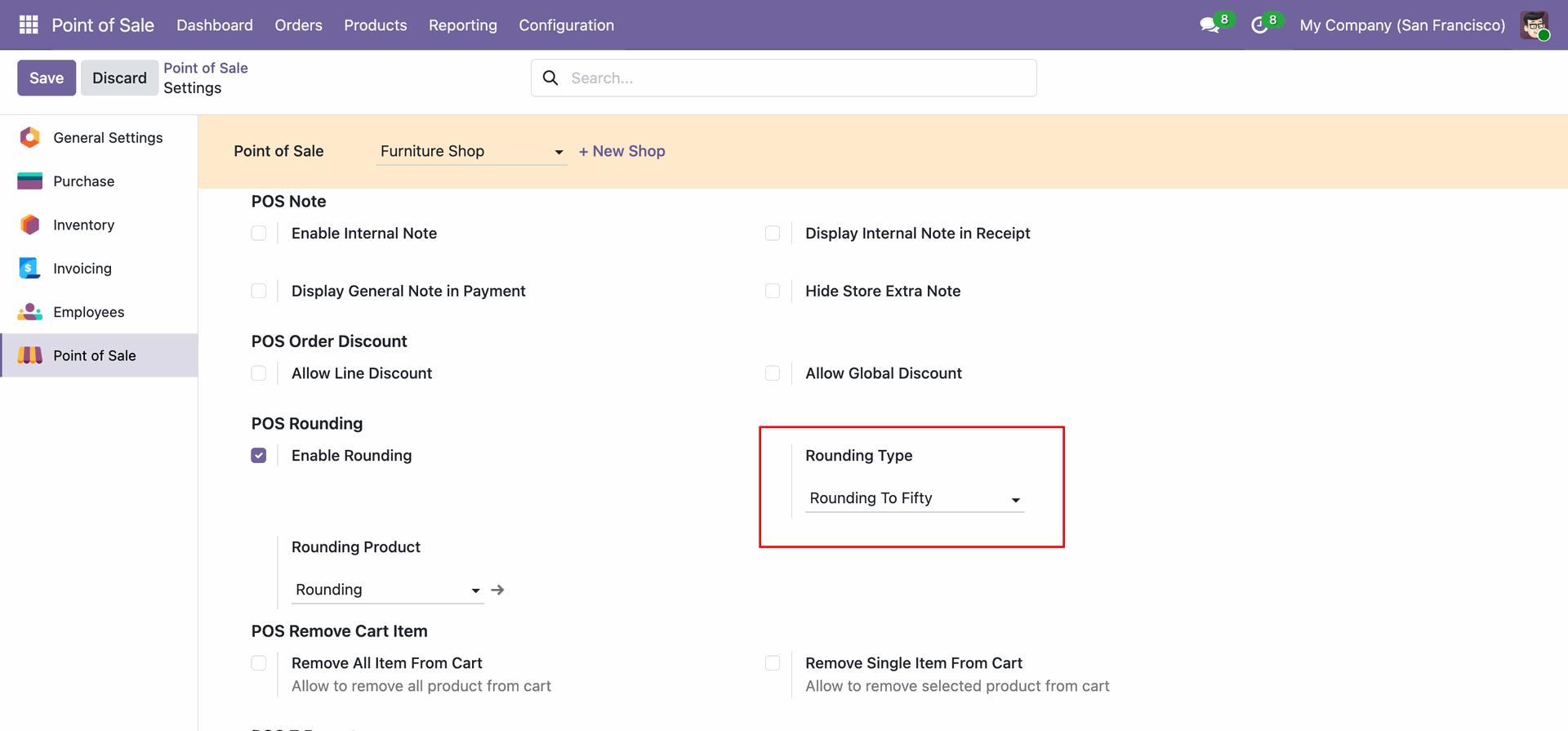Toggle Hide Store Extra Note checkbox
1568x731 pixels.
[773, 291]
